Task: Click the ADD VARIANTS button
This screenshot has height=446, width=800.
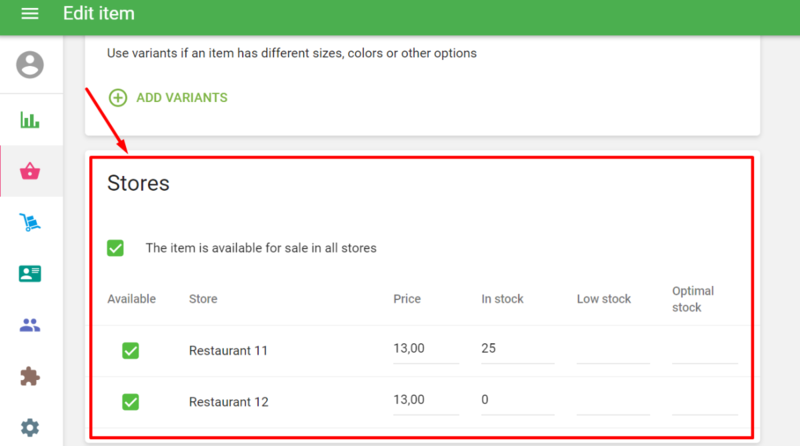Action: click(x=181, y=98)
